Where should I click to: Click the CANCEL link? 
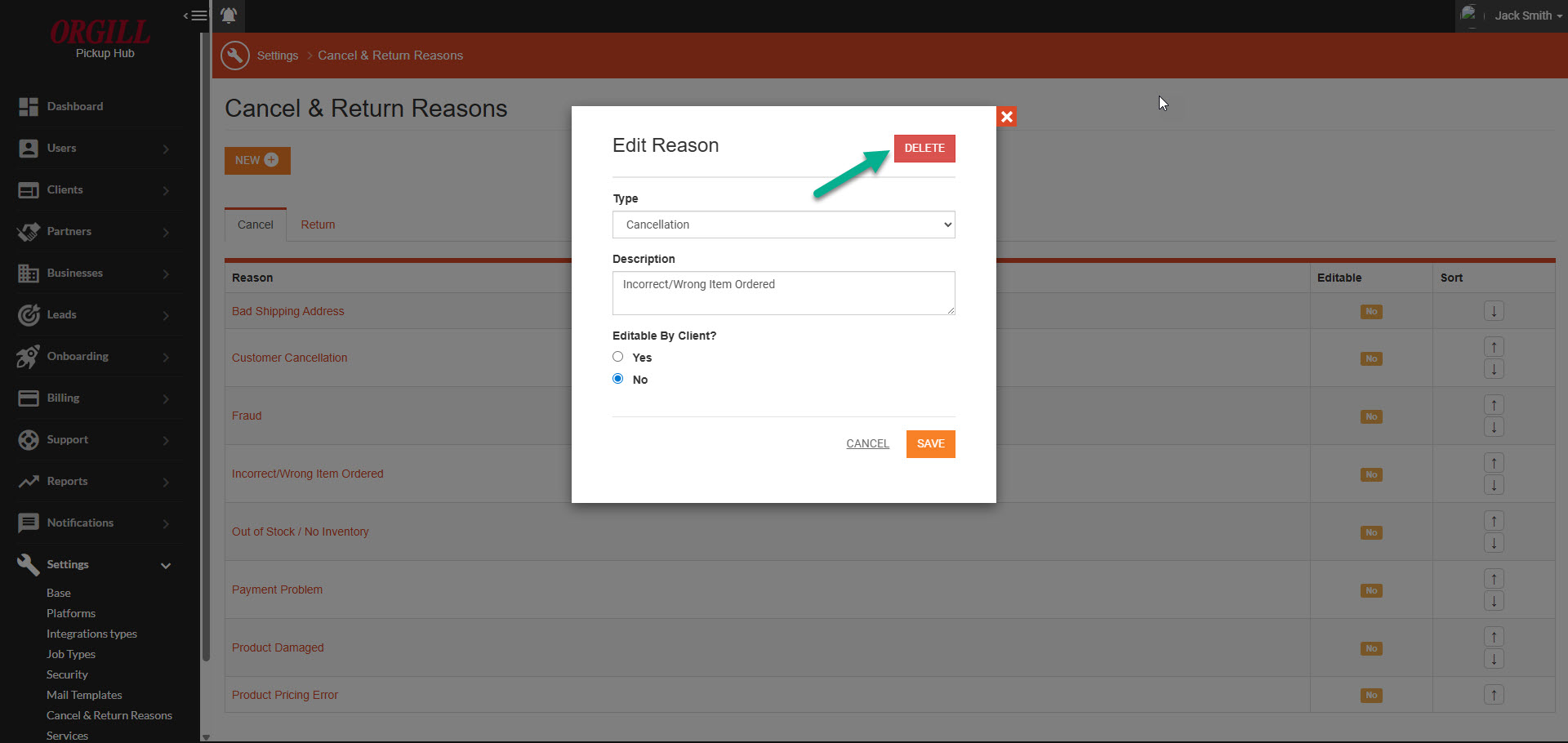pyautogui.click(x=867, y=443)
